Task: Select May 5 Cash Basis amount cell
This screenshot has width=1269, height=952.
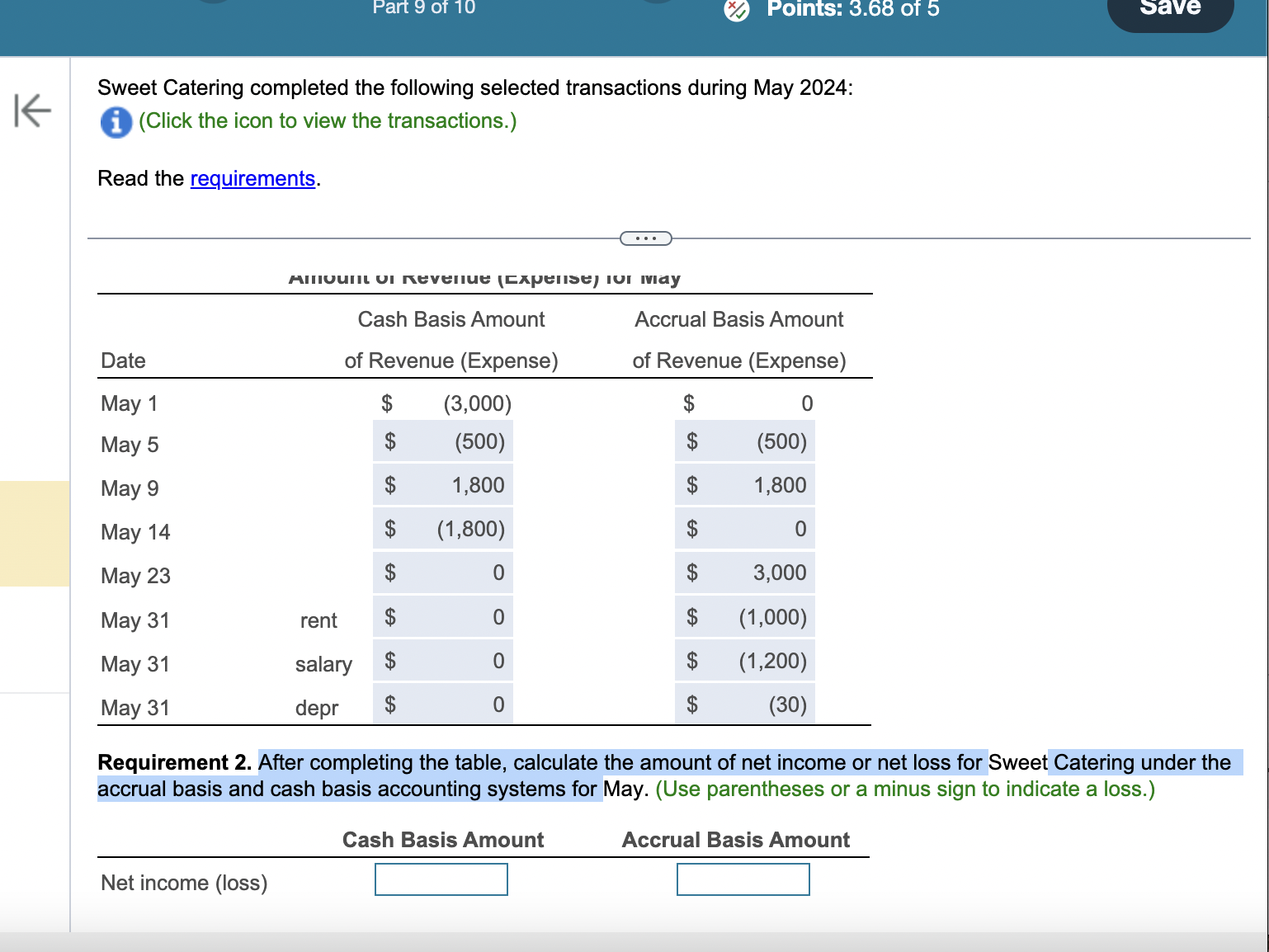Action: (x=442, y=441)
